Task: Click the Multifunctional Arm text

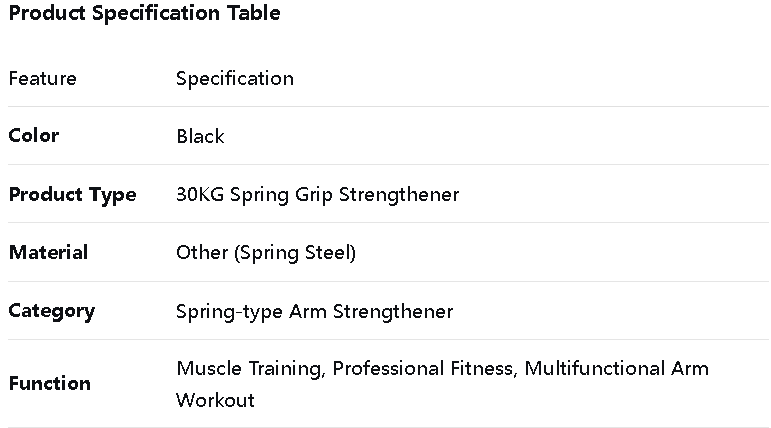Action: (x=616, y=368)
